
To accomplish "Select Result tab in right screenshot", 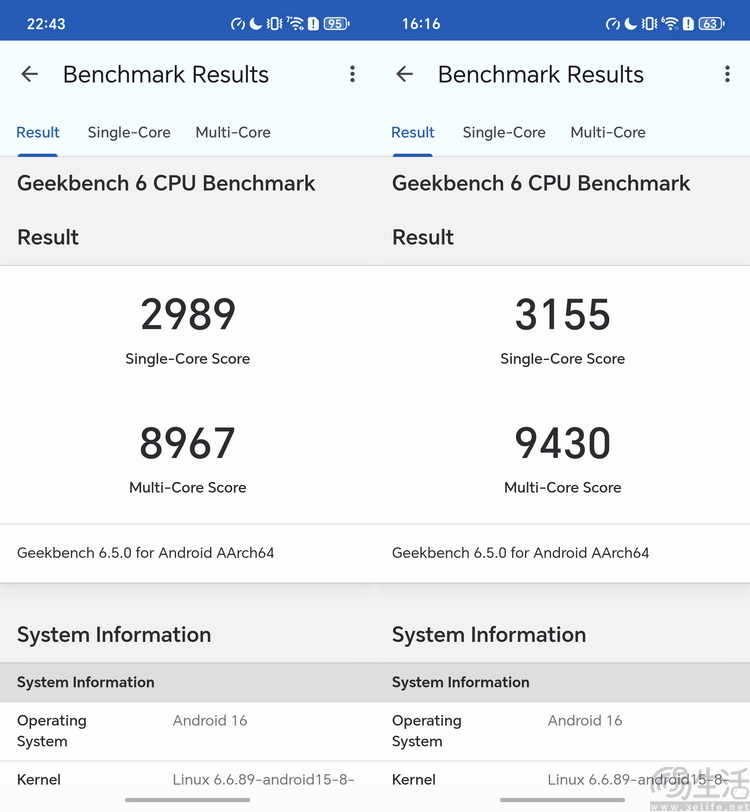I will (x=413, y=132).
